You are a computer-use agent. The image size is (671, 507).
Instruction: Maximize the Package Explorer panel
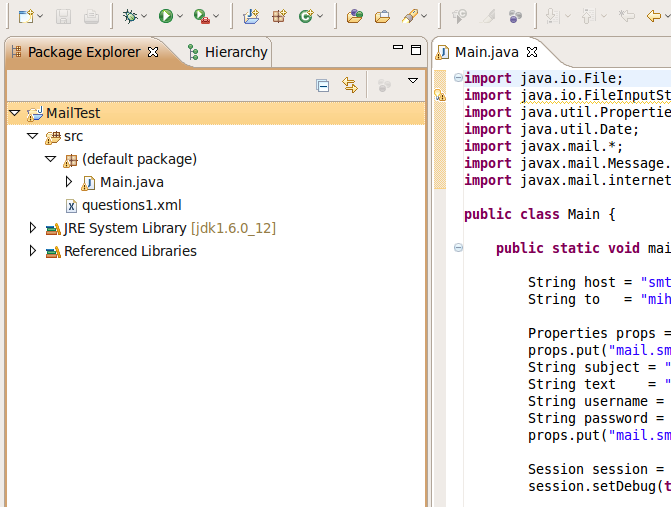click(416, 50)
